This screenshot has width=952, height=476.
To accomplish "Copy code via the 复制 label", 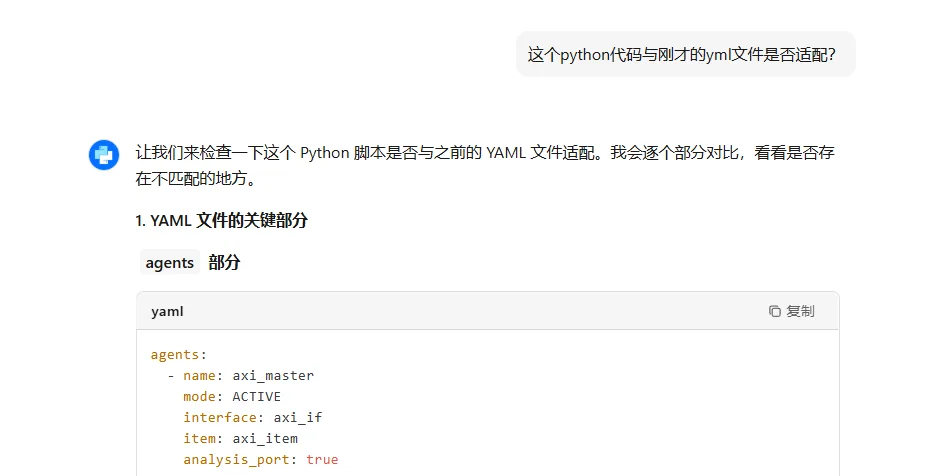I will click(800, 311).
